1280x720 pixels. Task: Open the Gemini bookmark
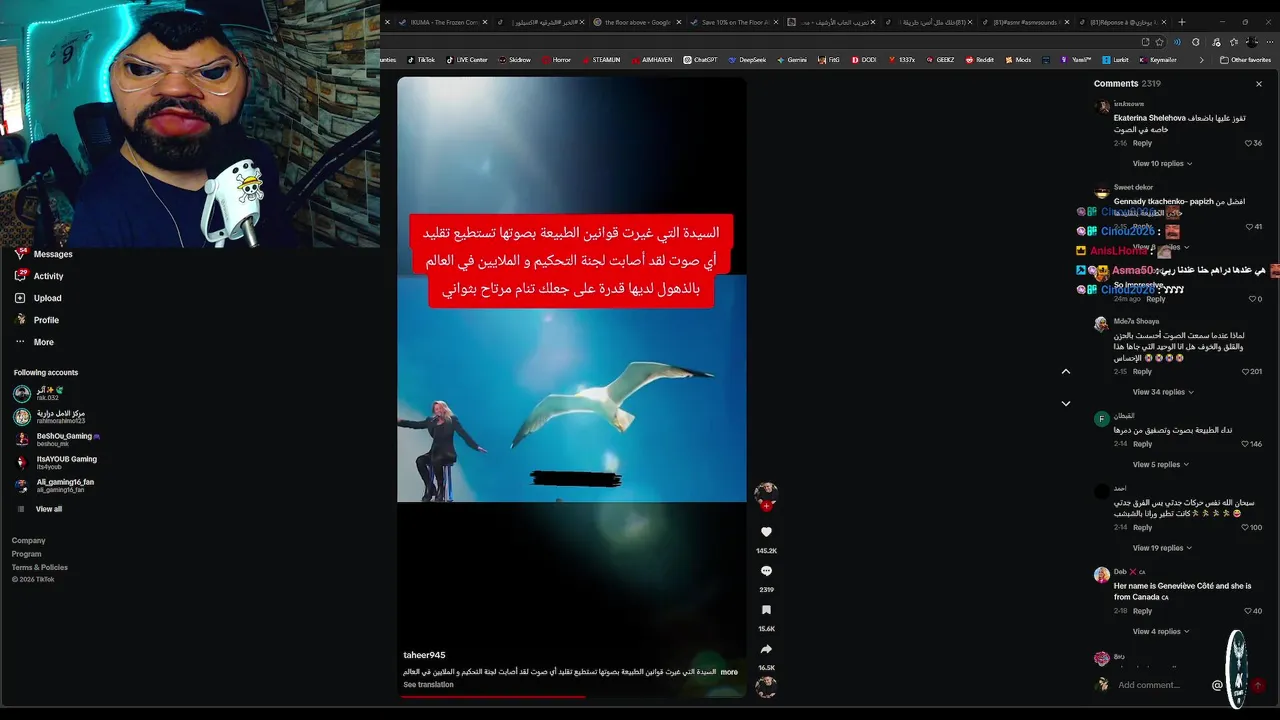pos(791,60)
